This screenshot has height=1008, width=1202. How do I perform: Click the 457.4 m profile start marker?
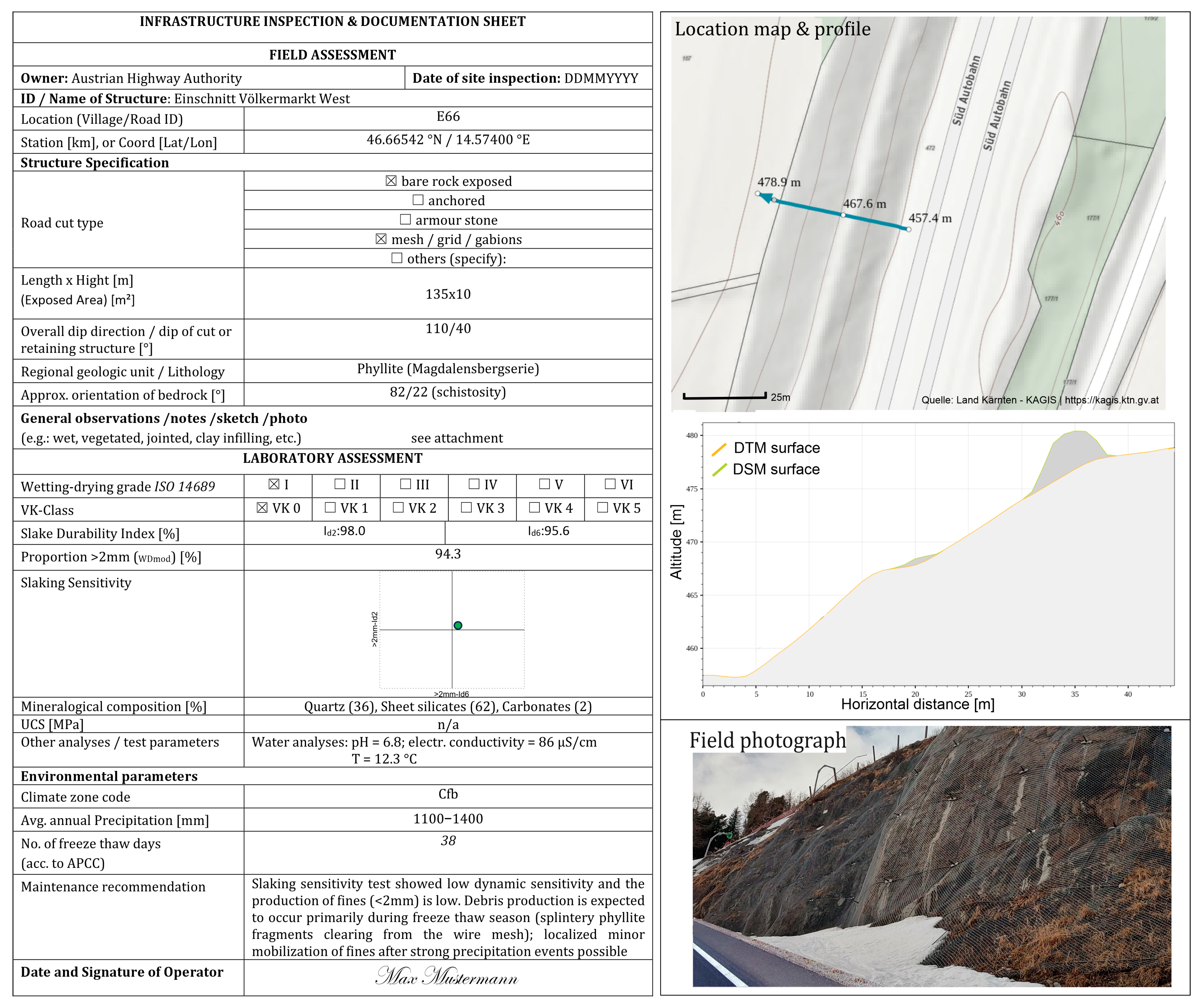click(908, 230)
